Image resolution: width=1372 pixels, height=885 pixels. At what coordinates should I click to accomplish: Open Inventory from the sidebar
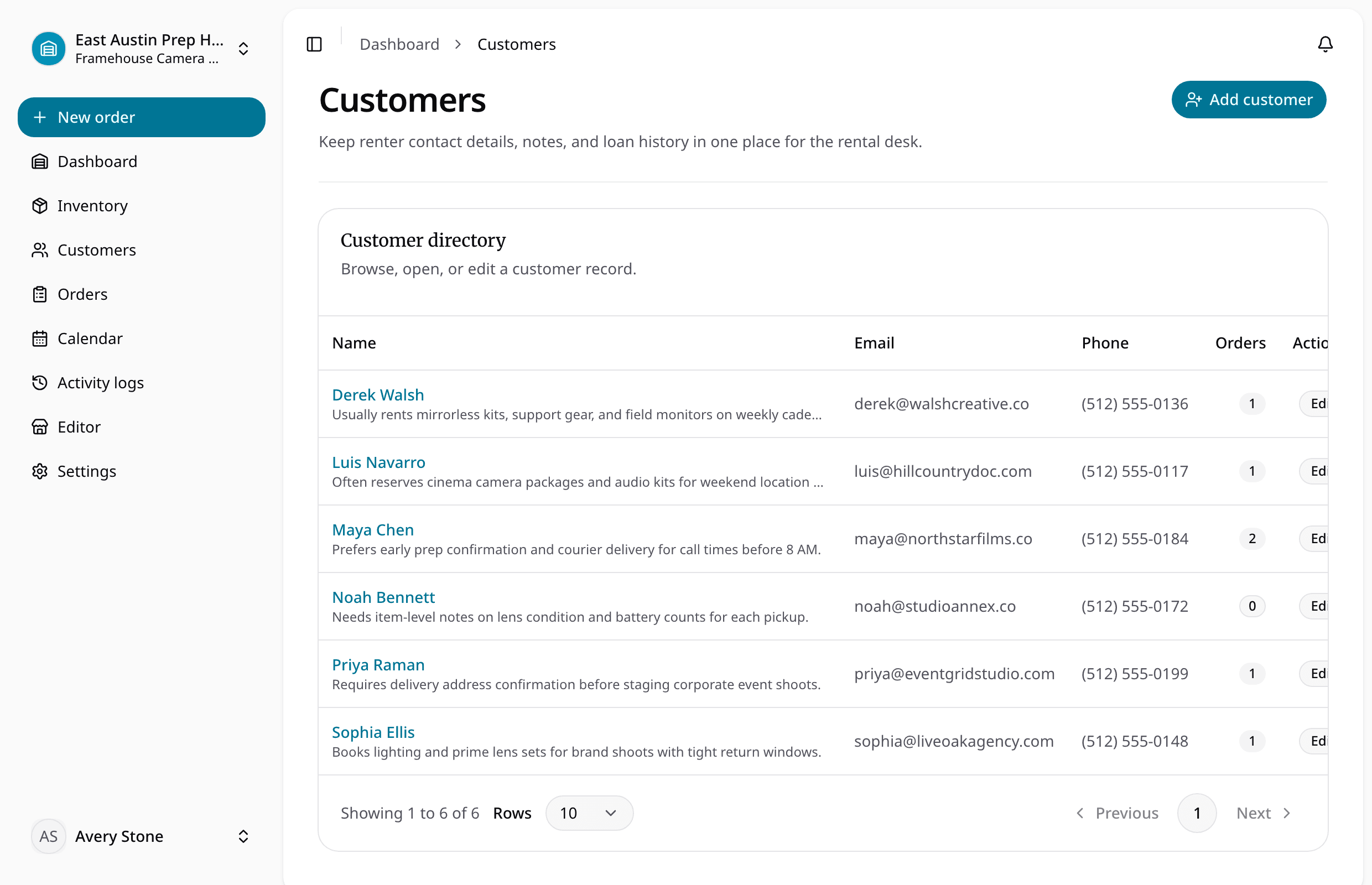142,206
